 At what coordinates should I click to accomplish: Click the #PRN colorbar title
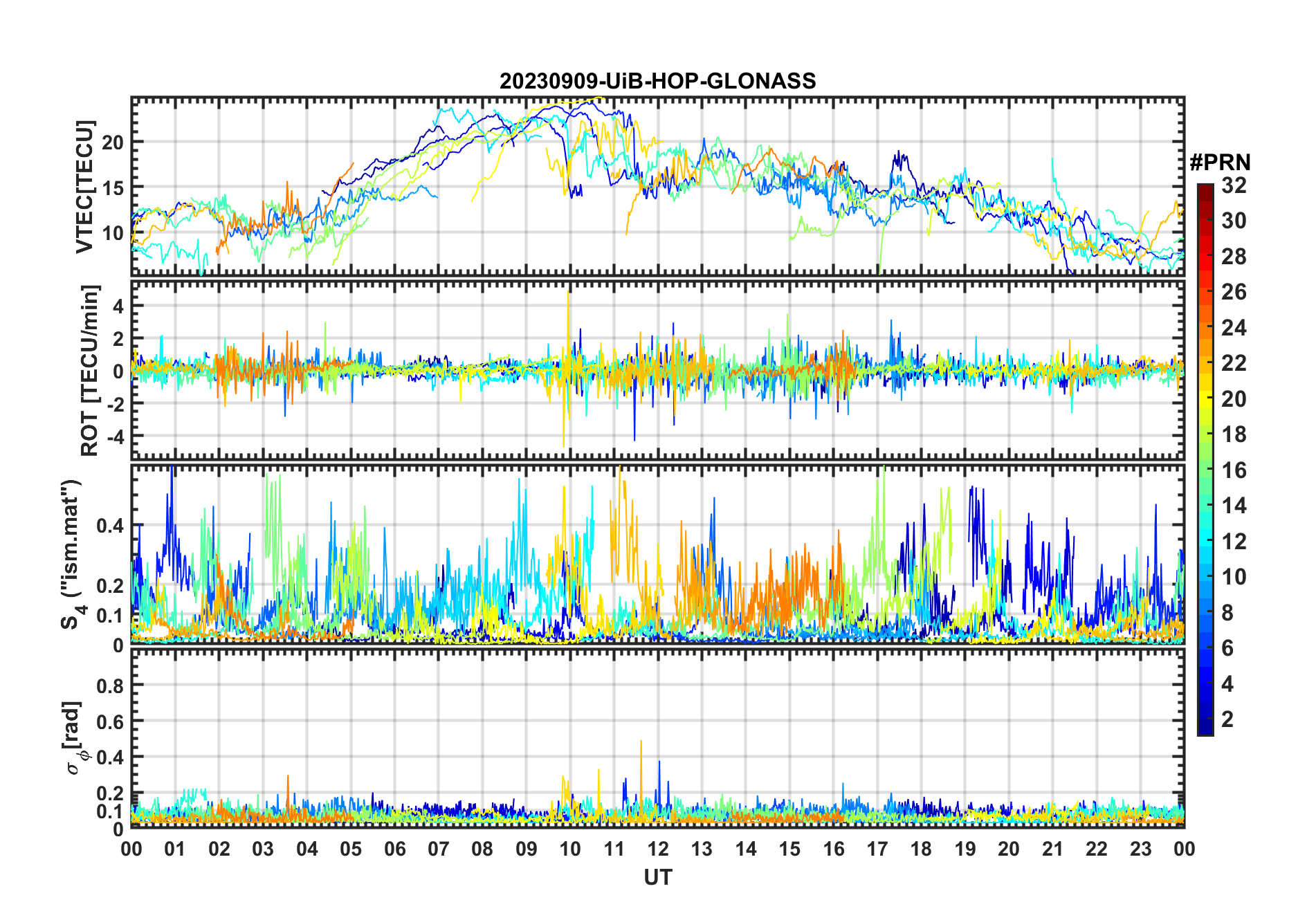click(1220, 163)
